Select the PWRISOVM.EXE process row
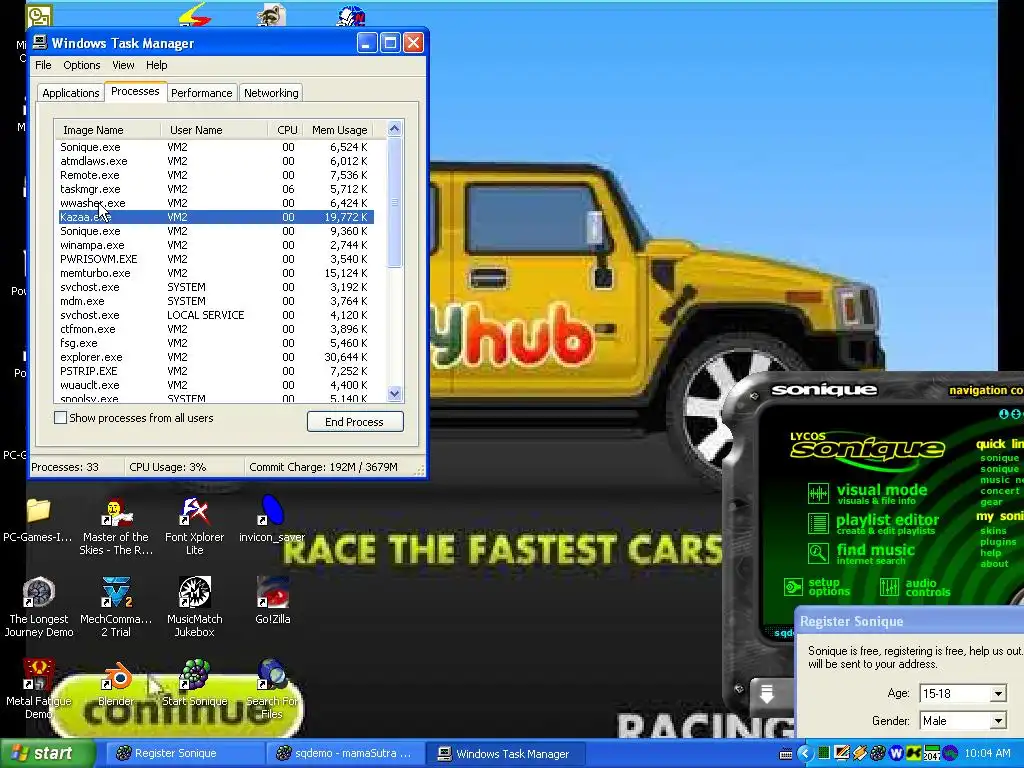 coord(216,259)
